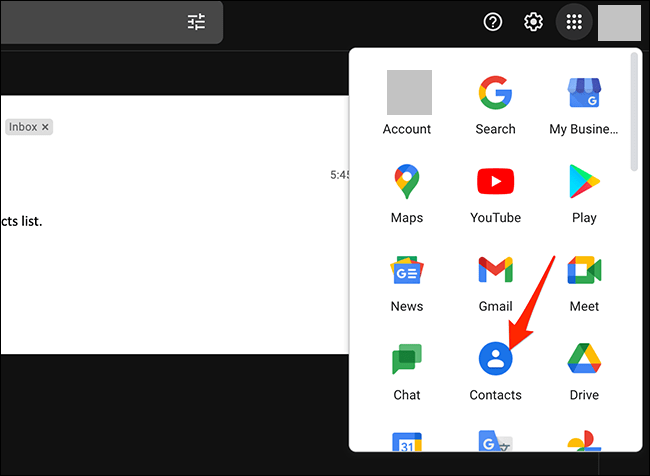Launch YouTube from apps panel
The width and height of the screenshot is (650, 476).
click(495, 194)
